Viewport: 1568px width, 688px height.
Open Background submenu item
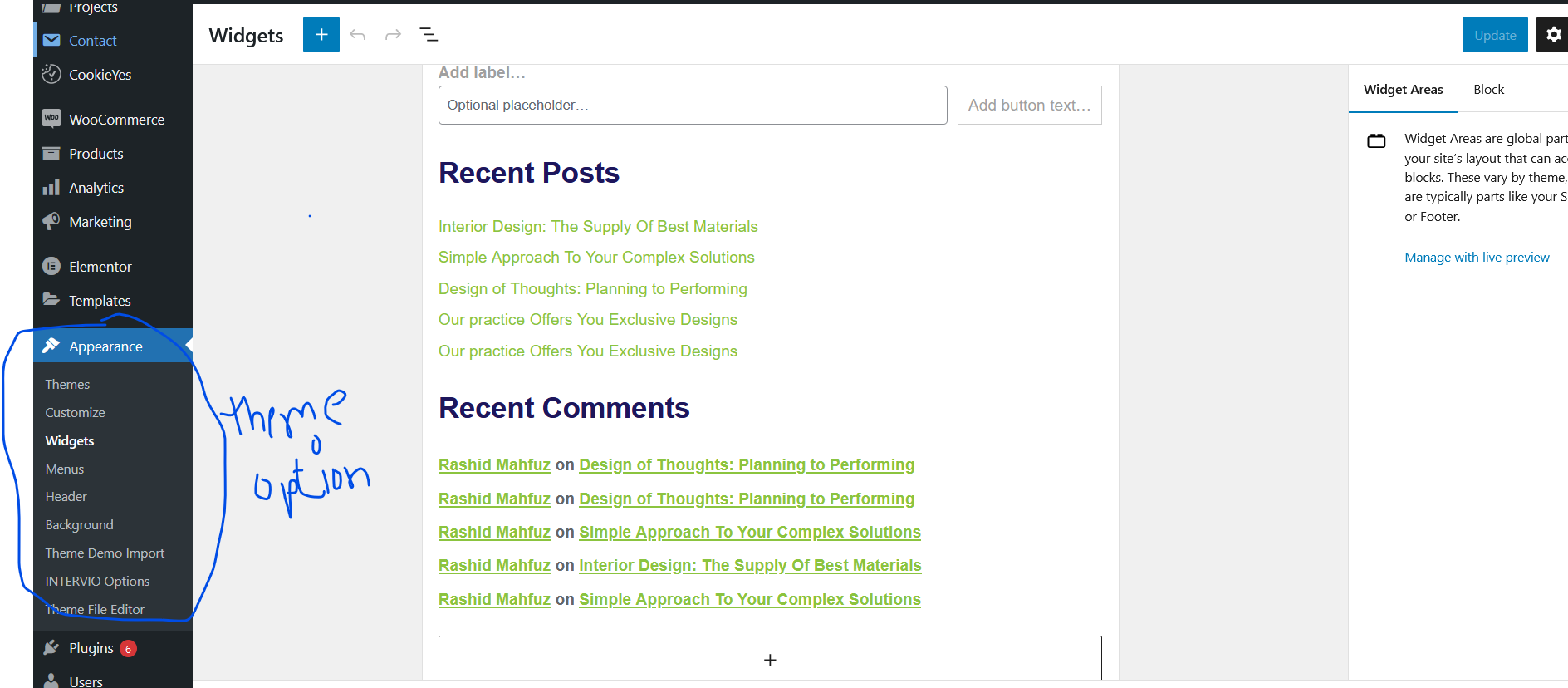pyautogui.click(x=79, y=524)
